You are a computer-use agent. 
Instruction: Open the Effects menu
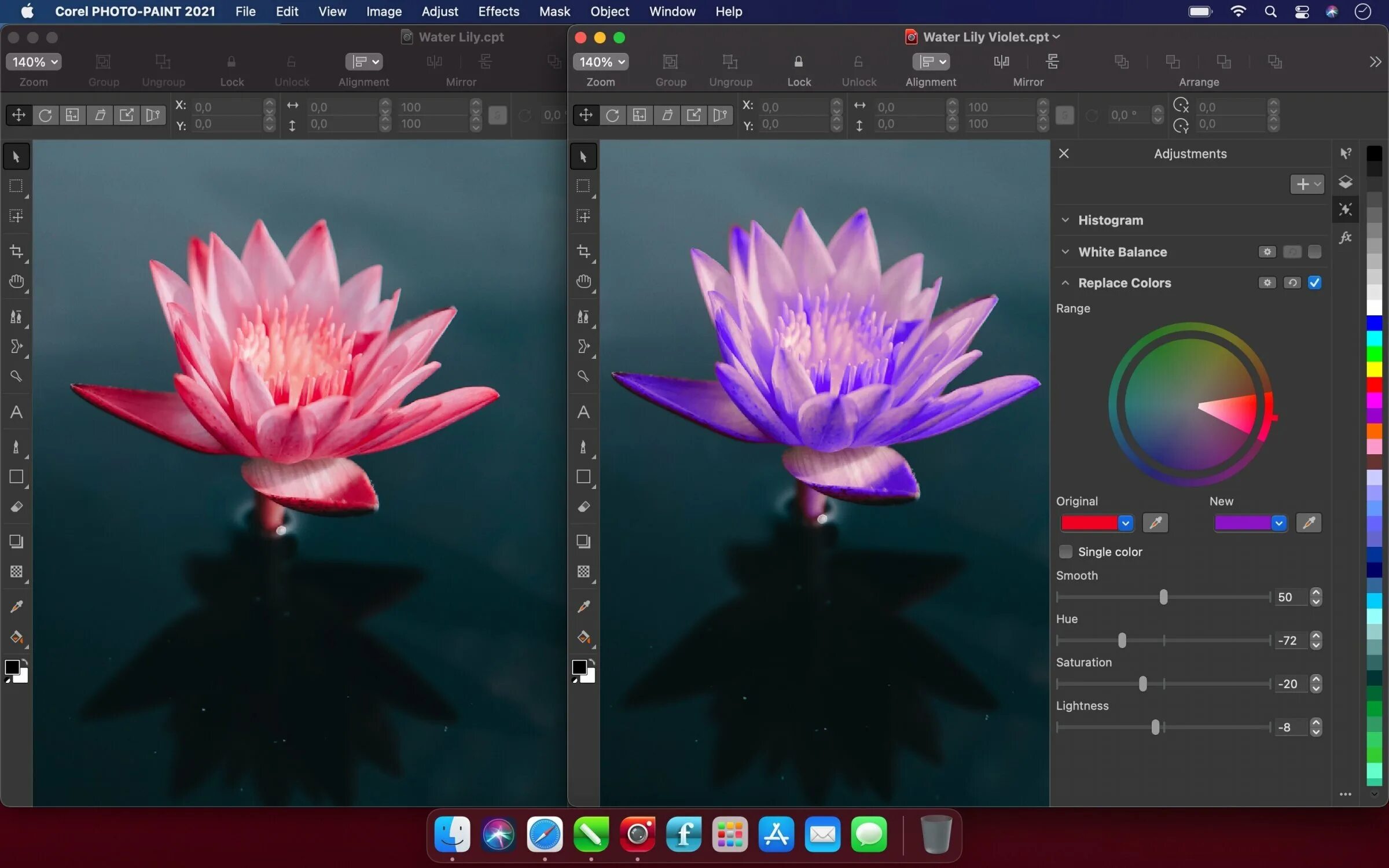click(x=498, y=12)
